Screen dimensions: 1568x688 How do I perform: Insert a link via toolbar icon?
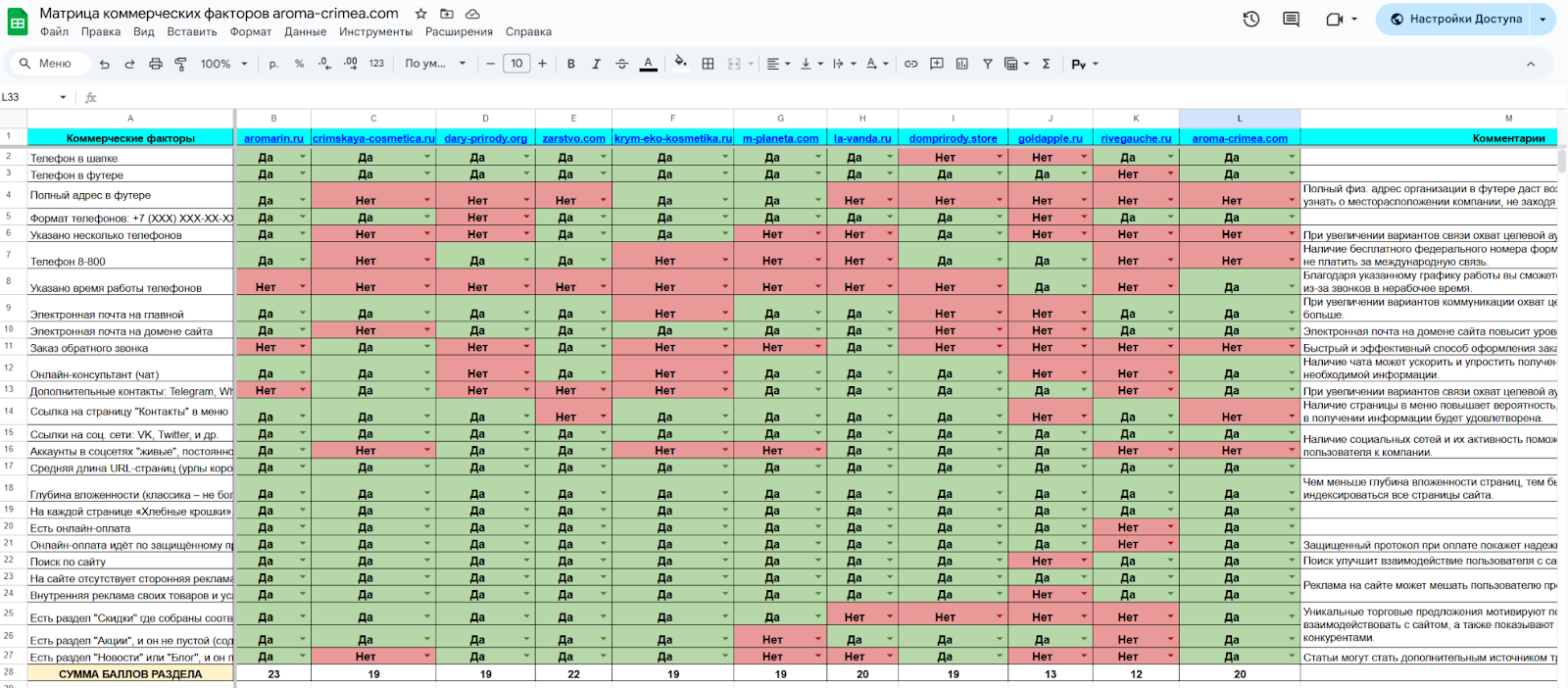coord(910,64)
